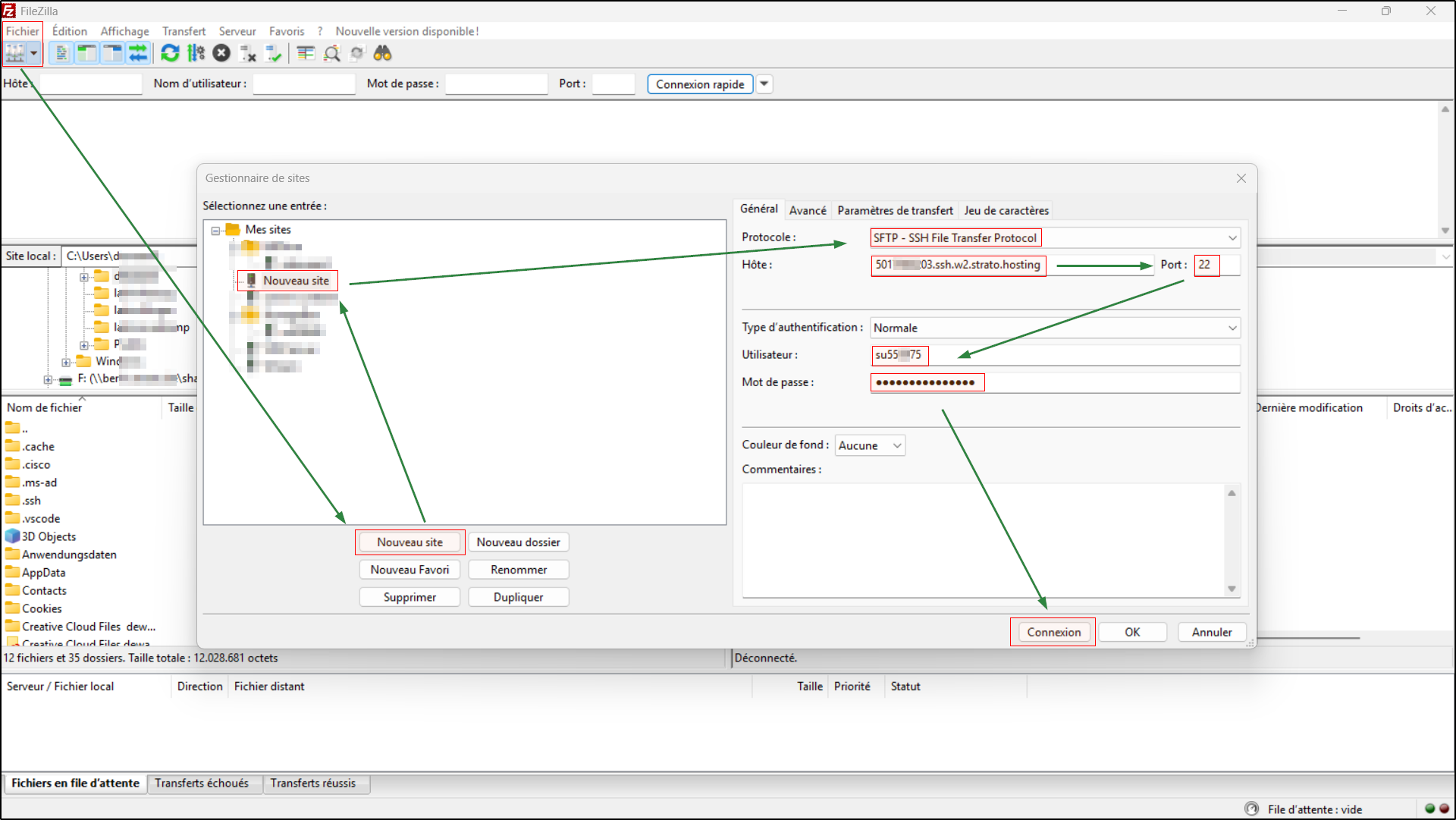The image size is (1456, 820).
Task: Open the Protocole dropdown list
Action: click(1232, 237)
